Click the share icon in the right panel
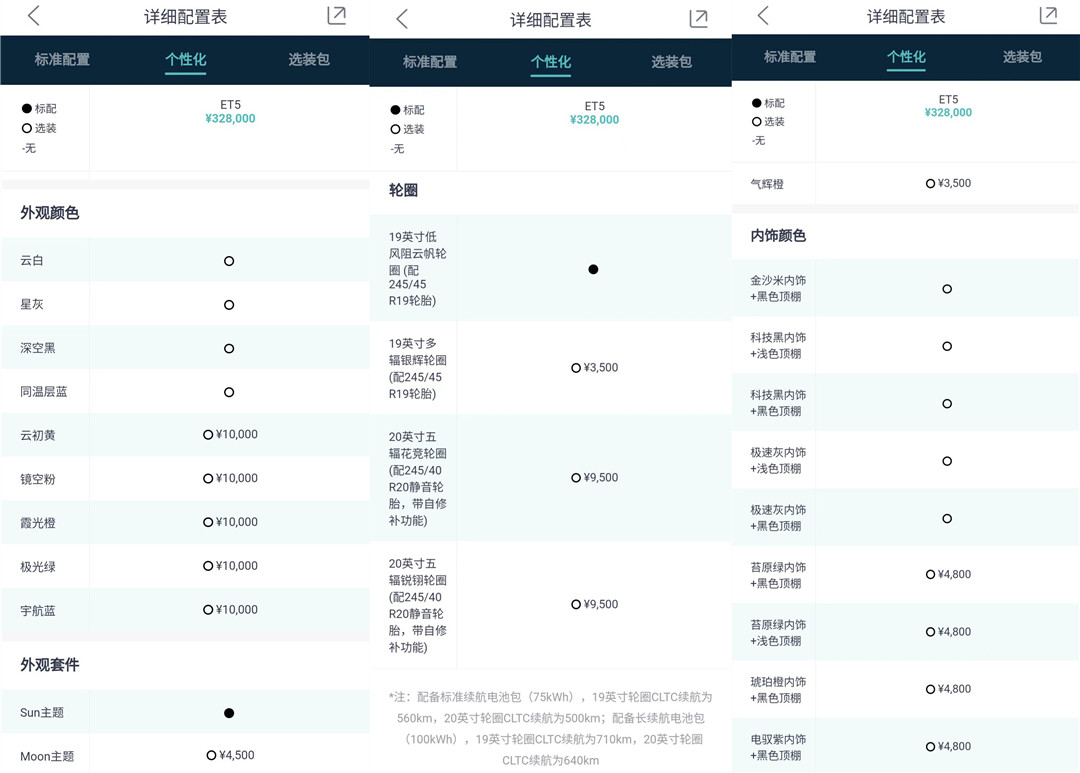 1048,16
